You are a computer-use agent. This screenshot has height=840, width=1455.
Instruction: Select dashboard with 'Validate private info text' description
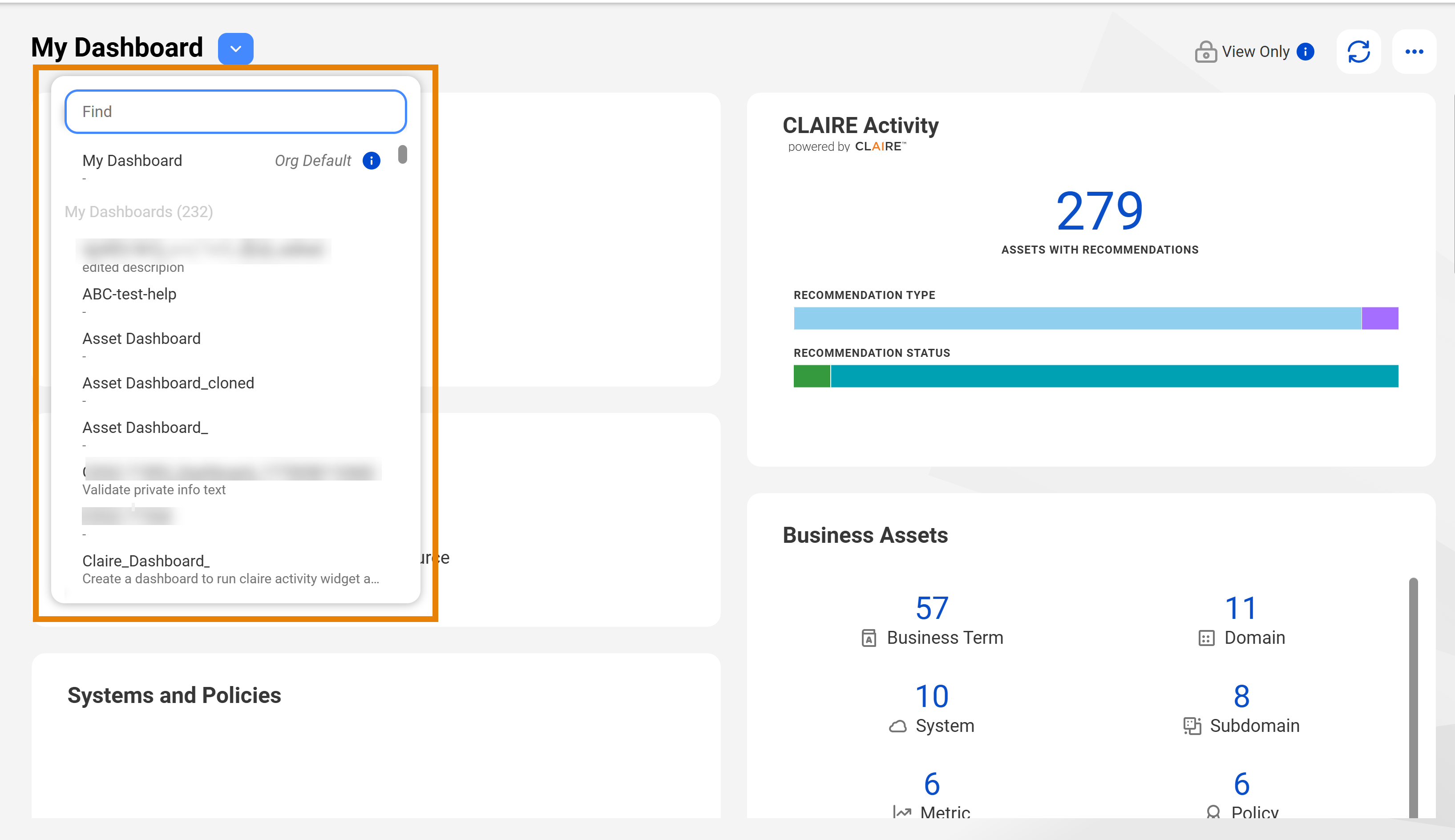pyautogui.click(x=231, y=479)
